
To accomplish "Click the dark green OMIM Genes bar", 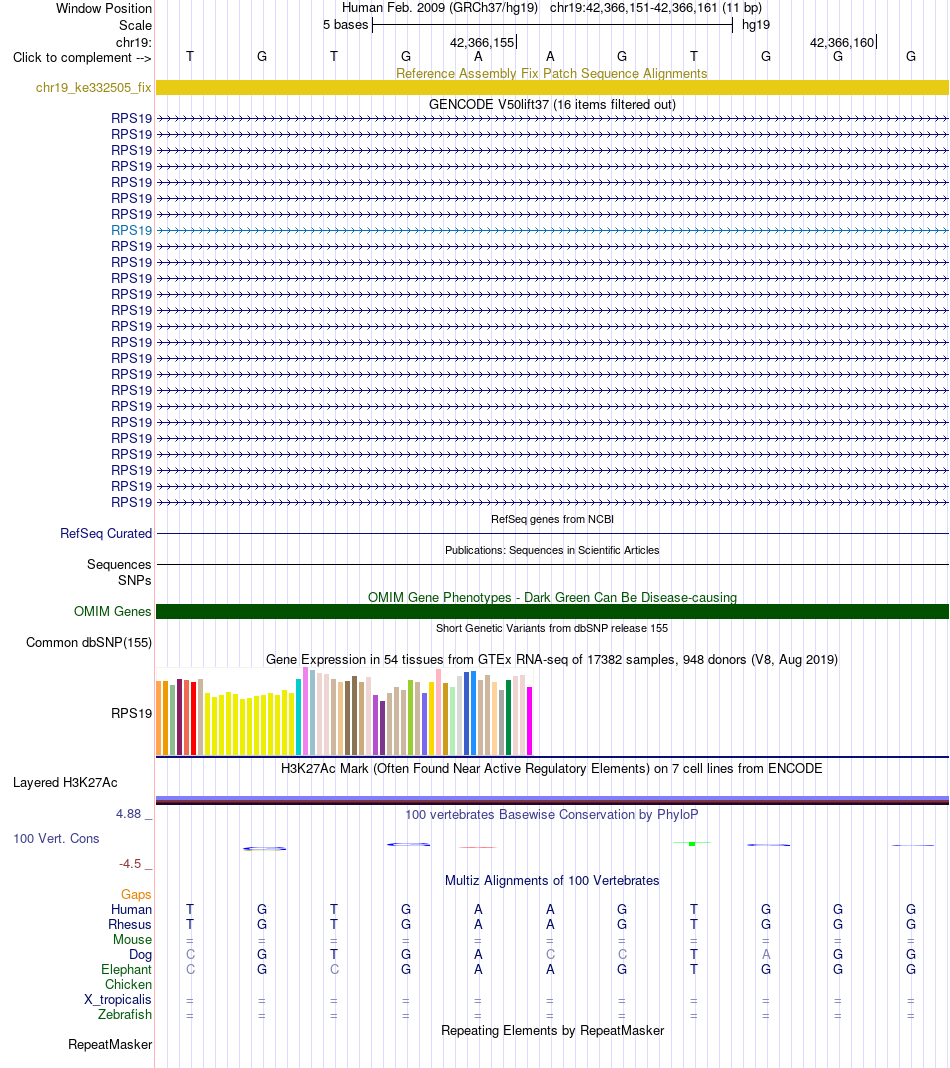I will pyautogui.click(x=552, y=611).
